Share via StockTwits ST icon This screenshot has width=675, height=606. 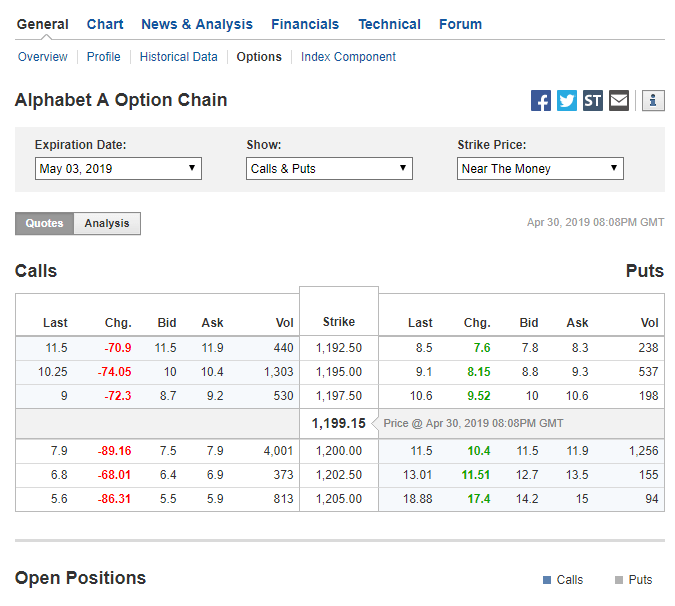pos(593,101)
